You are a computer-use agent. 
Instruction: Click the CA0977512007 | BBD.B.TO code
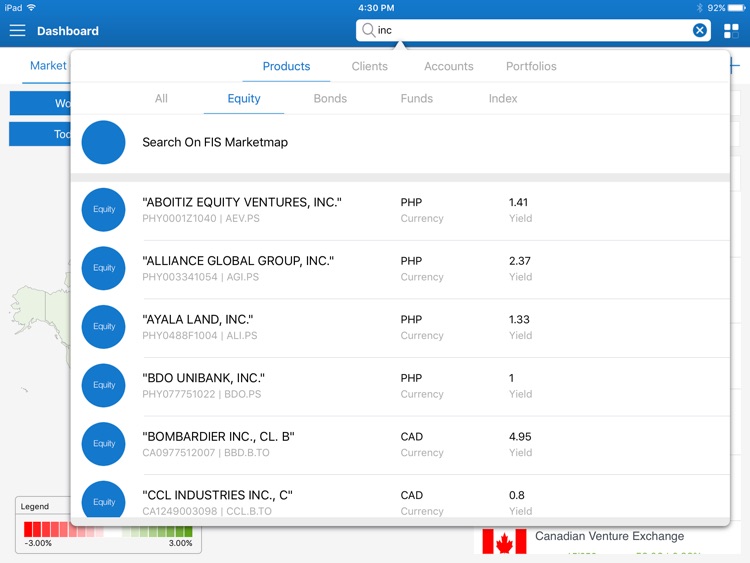point(206,453)
